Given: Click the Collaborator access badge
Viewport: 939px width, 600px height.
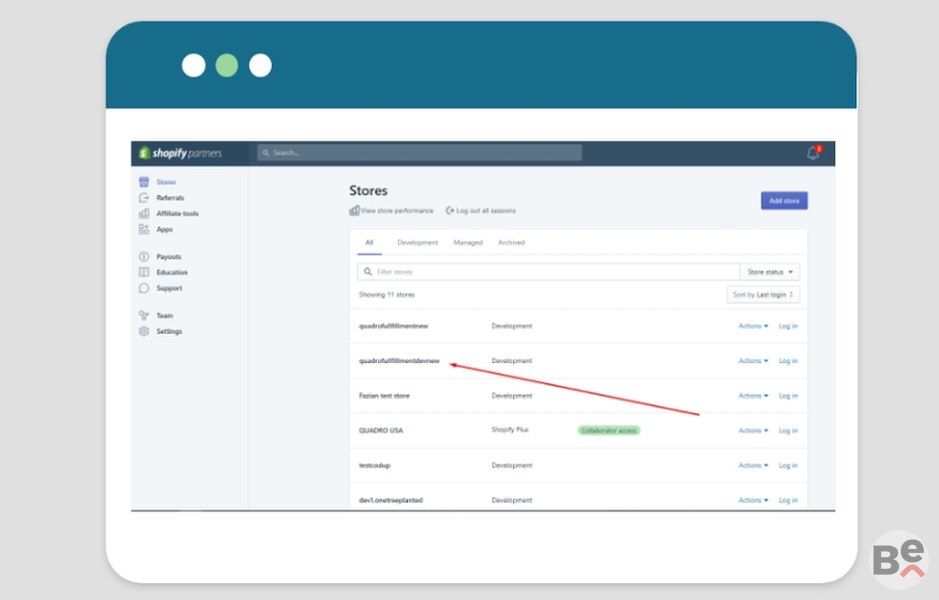Looking at the screenshot, I should coord(608,431).
